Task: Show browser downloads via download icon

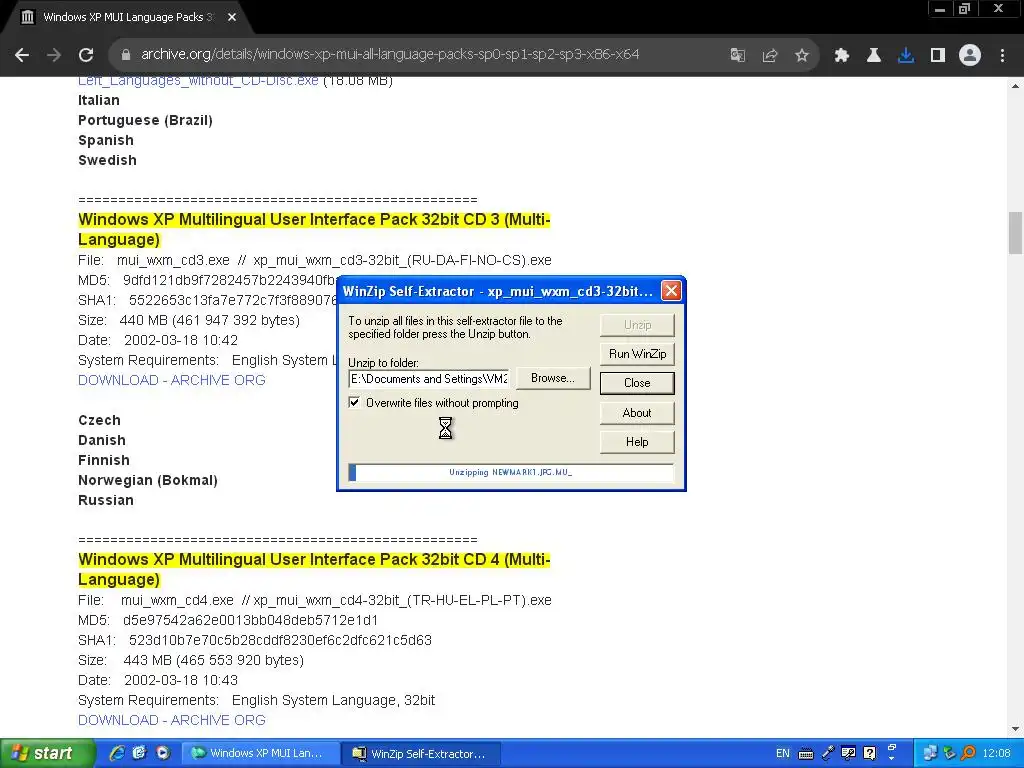Action: tap(906, 55)
